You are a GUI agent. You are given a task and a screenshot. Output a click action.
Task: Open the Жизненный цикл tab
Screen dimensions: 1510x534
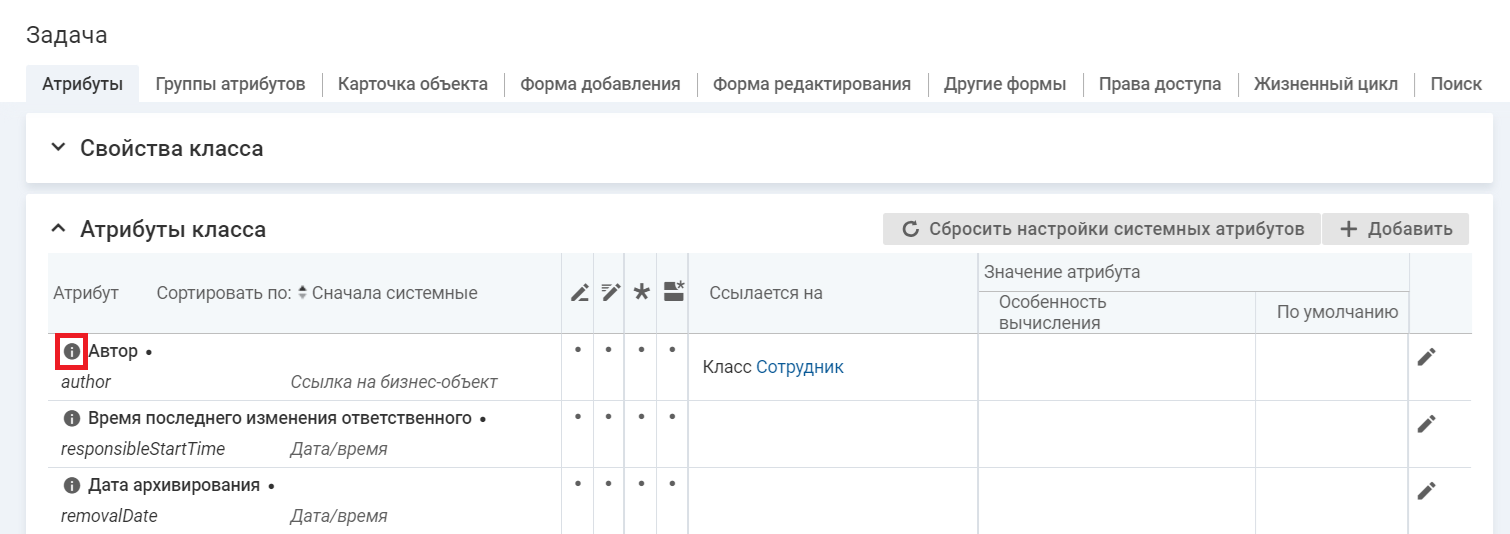tap(1326, 84)
